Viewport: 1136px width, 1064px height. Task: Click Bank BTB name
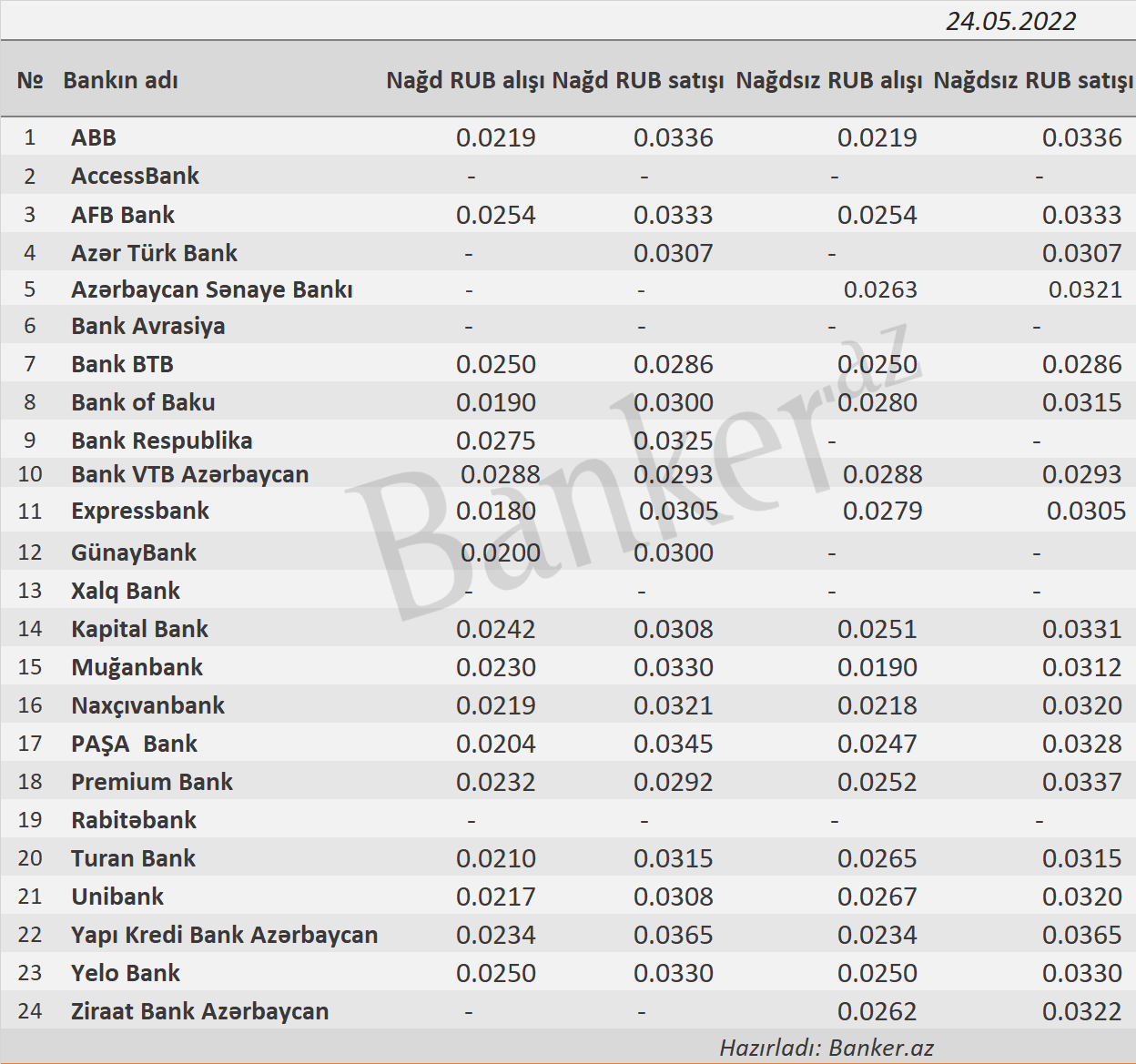pyautogui.click(x=122, y=364)
